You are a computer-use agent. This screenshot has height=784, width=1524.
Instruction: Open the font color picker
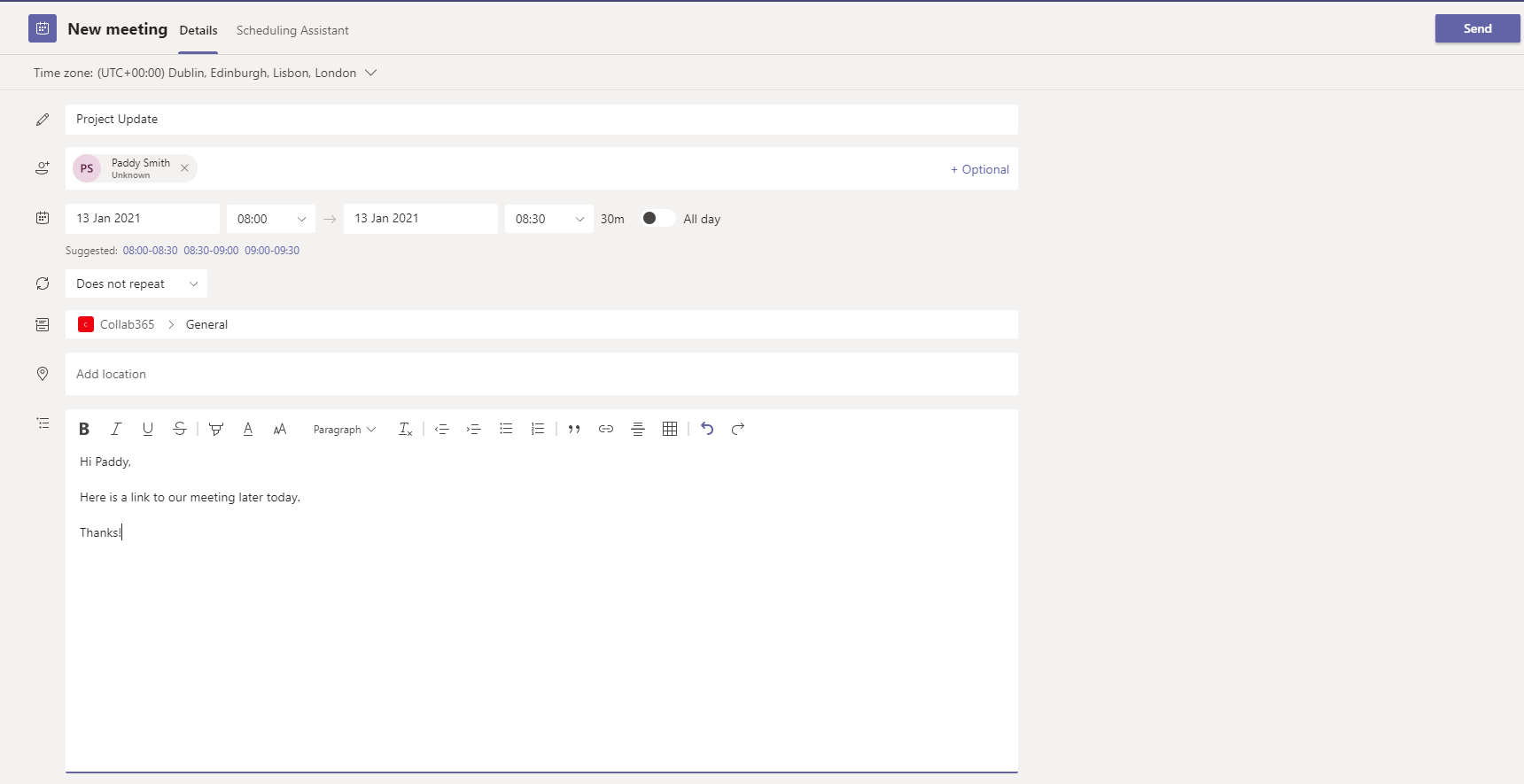(248, 429)
